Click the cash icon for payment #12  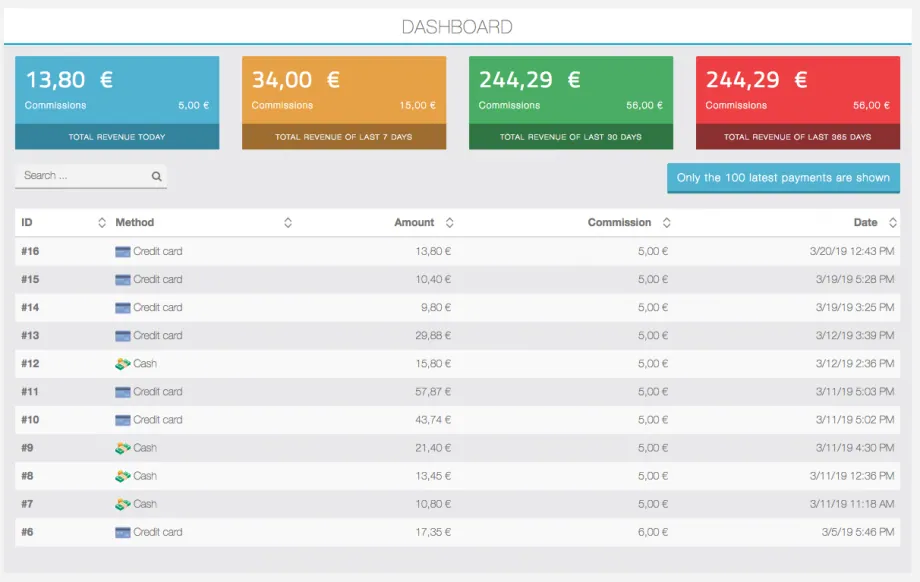(123, 364)
